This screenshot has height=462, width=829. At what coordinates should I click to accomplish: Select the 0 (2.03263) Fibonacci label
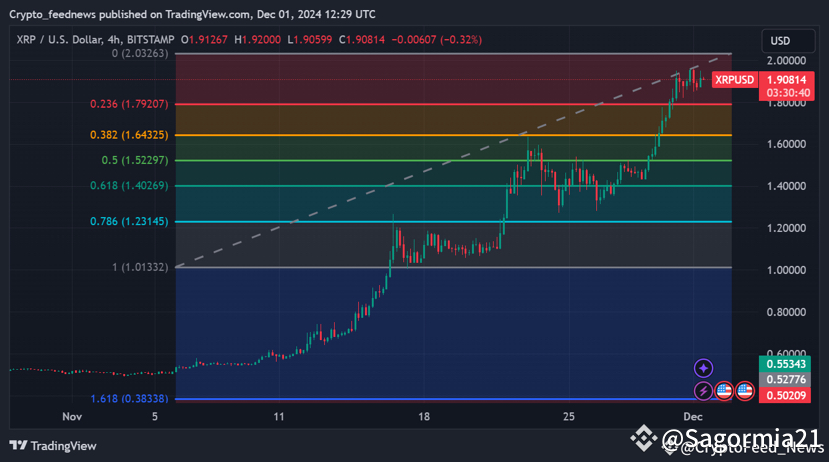click(x=140, y=53)
